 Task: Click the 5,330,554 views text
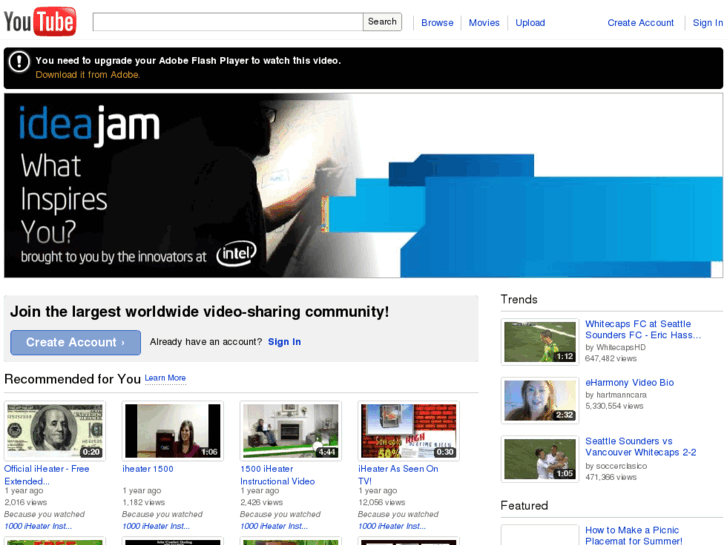point(614,406)
